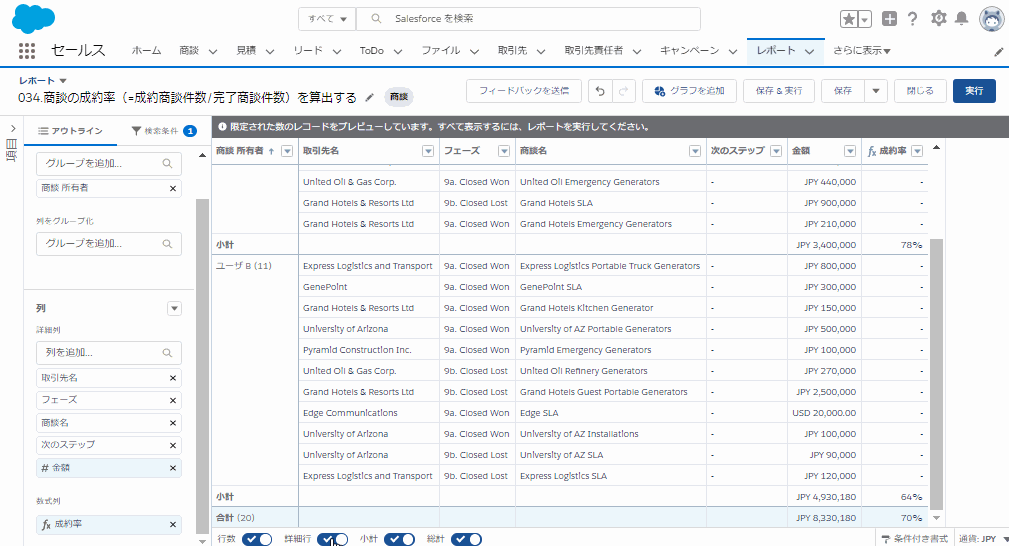Click the 保存 button
Image resolution: width=1009 pixels, height=546 pixels.
pos(843,91)
